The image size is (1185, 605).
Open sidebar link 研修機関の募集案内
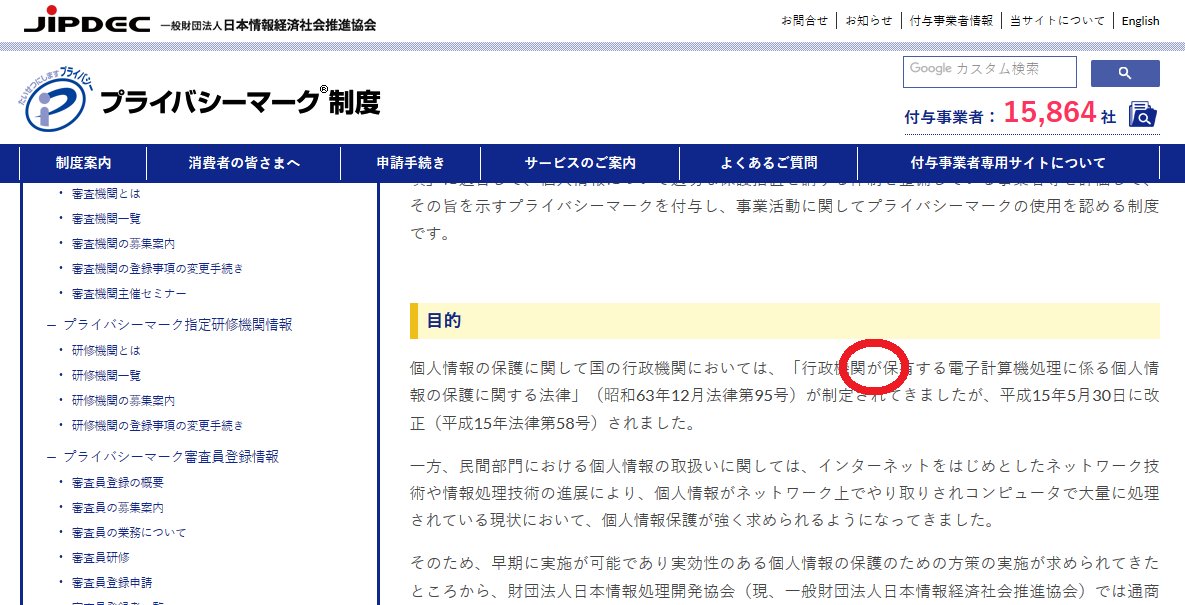point(123,400)
